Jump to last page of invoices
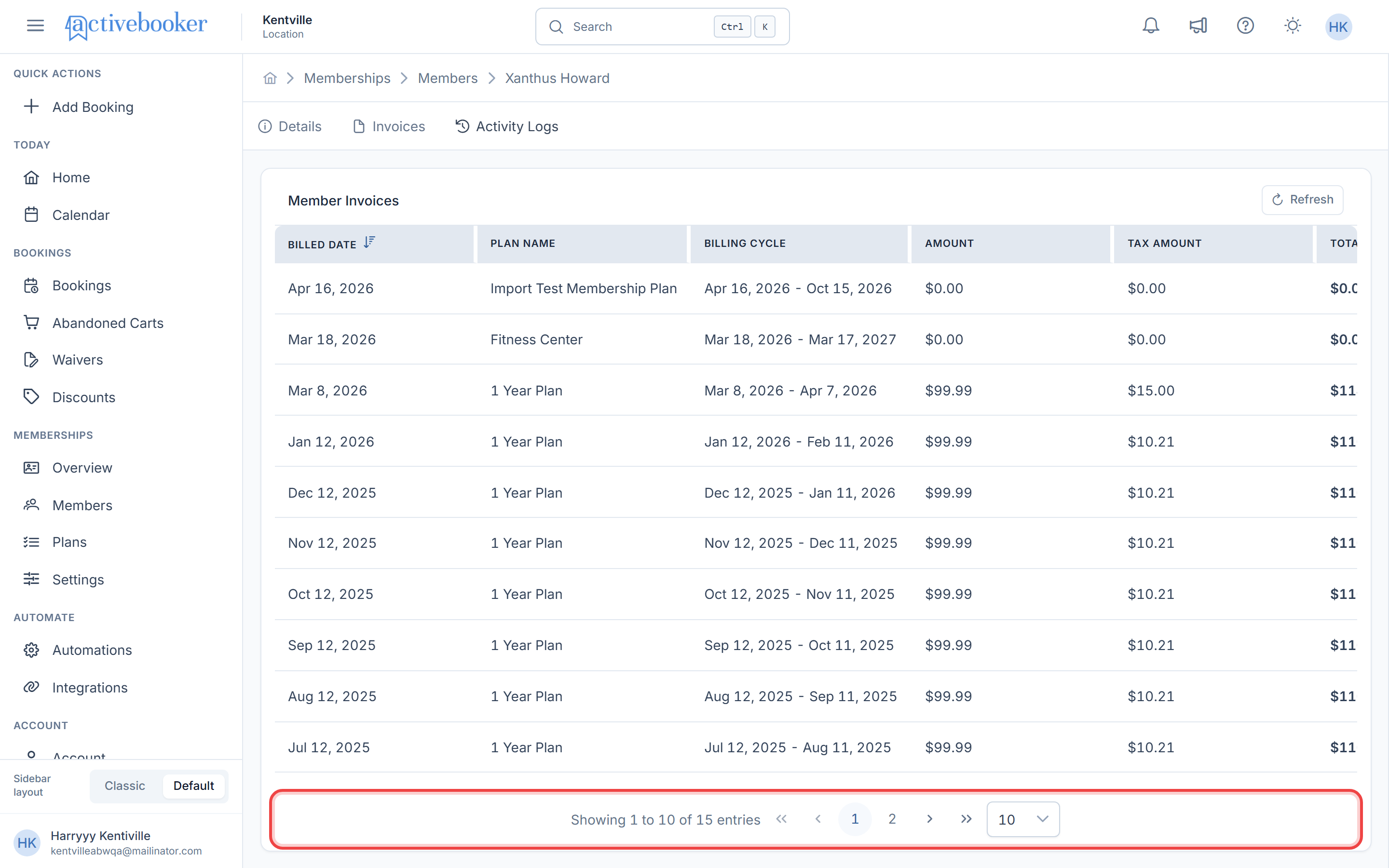This screenshot has height=868, width=1389. click(x=967, y=819)
